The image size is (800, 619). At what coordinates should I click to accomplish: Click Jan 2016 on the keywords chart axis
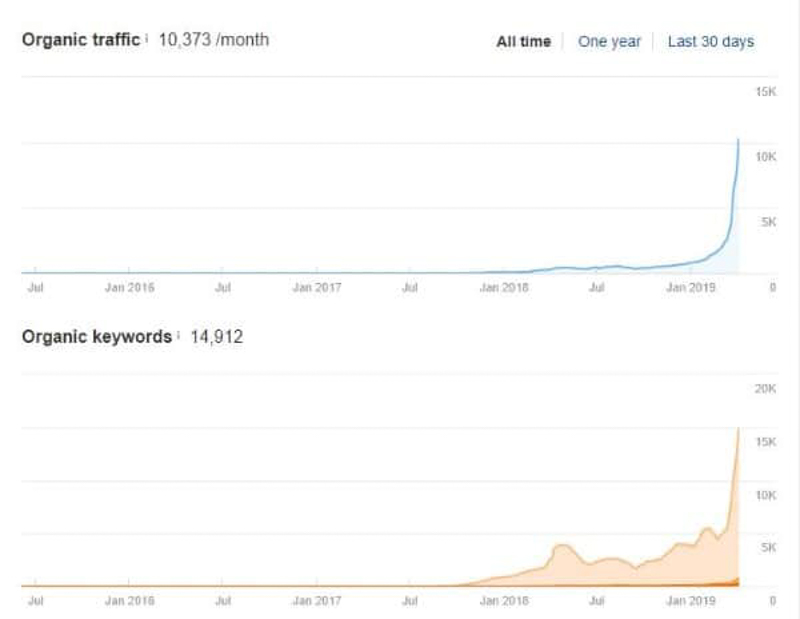129,602
